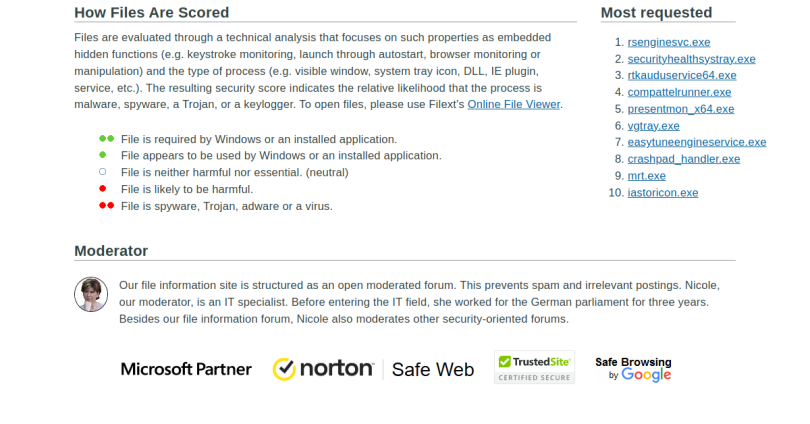
Task: Select rtkauduservice64.exe from Most requested
Action: point(681,75)
